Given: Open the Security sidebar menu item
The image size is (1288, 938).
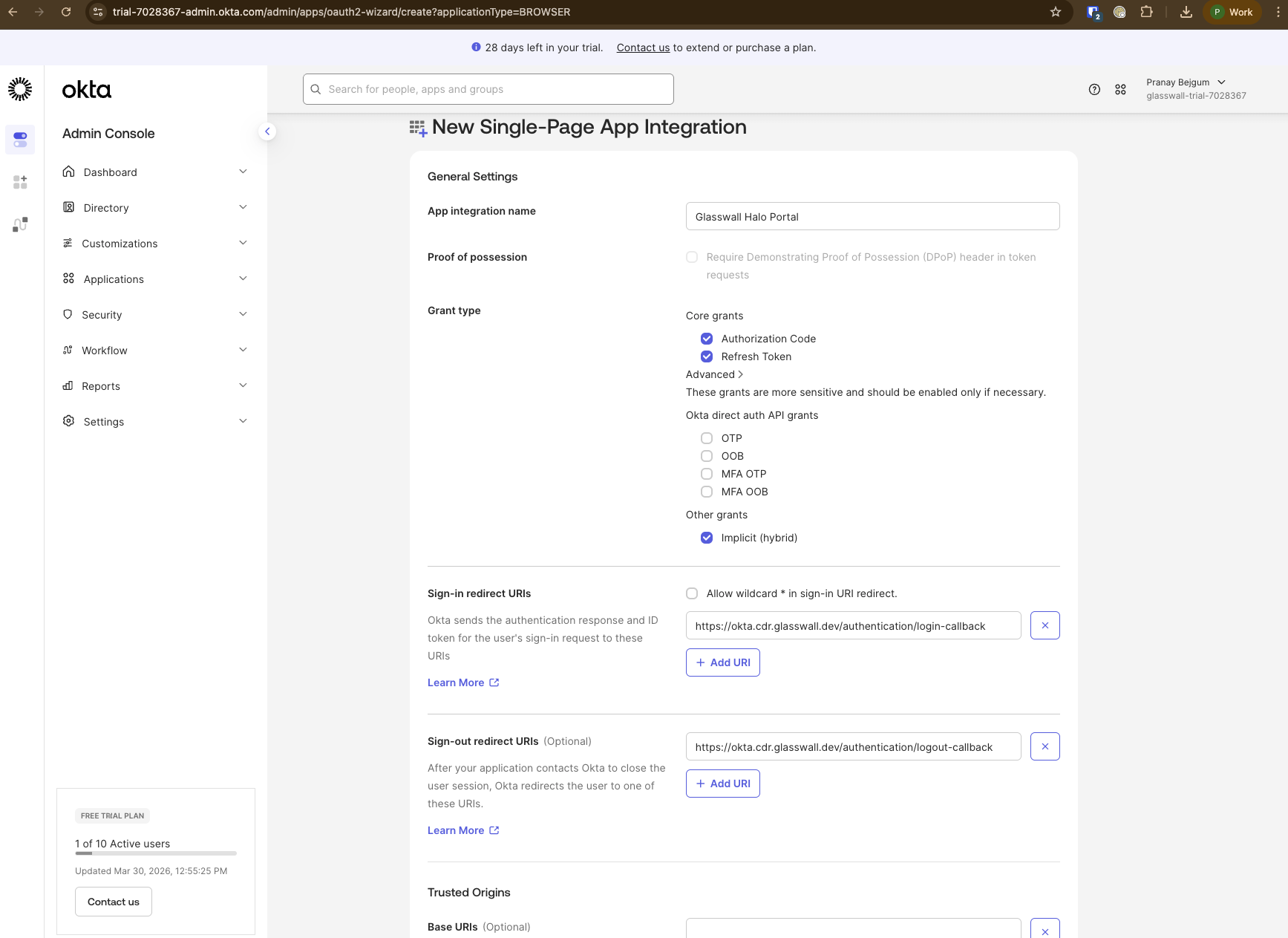Looking at the screenshot, I should point(156,314).
